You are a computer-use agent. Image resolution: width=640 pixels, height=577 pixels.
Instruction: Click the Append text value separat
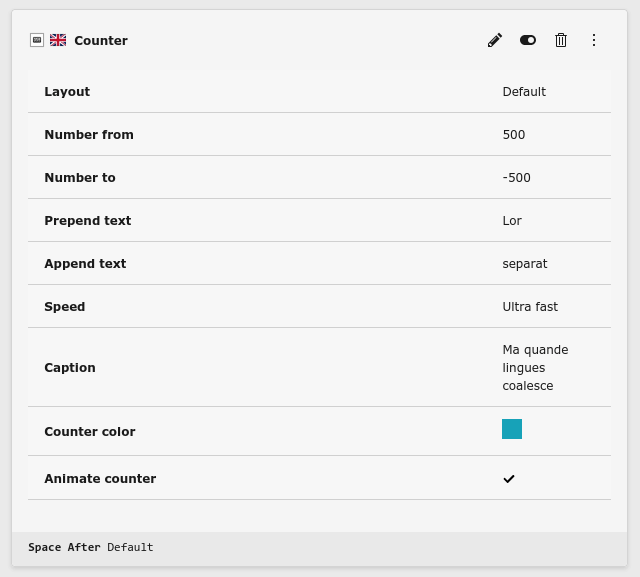[x=525, y=264]
